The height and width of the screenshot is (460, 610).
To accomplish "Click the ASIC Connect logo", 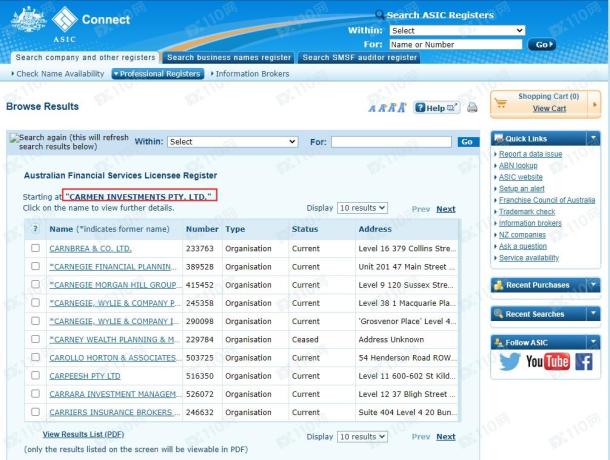I will tap(91, 23).
